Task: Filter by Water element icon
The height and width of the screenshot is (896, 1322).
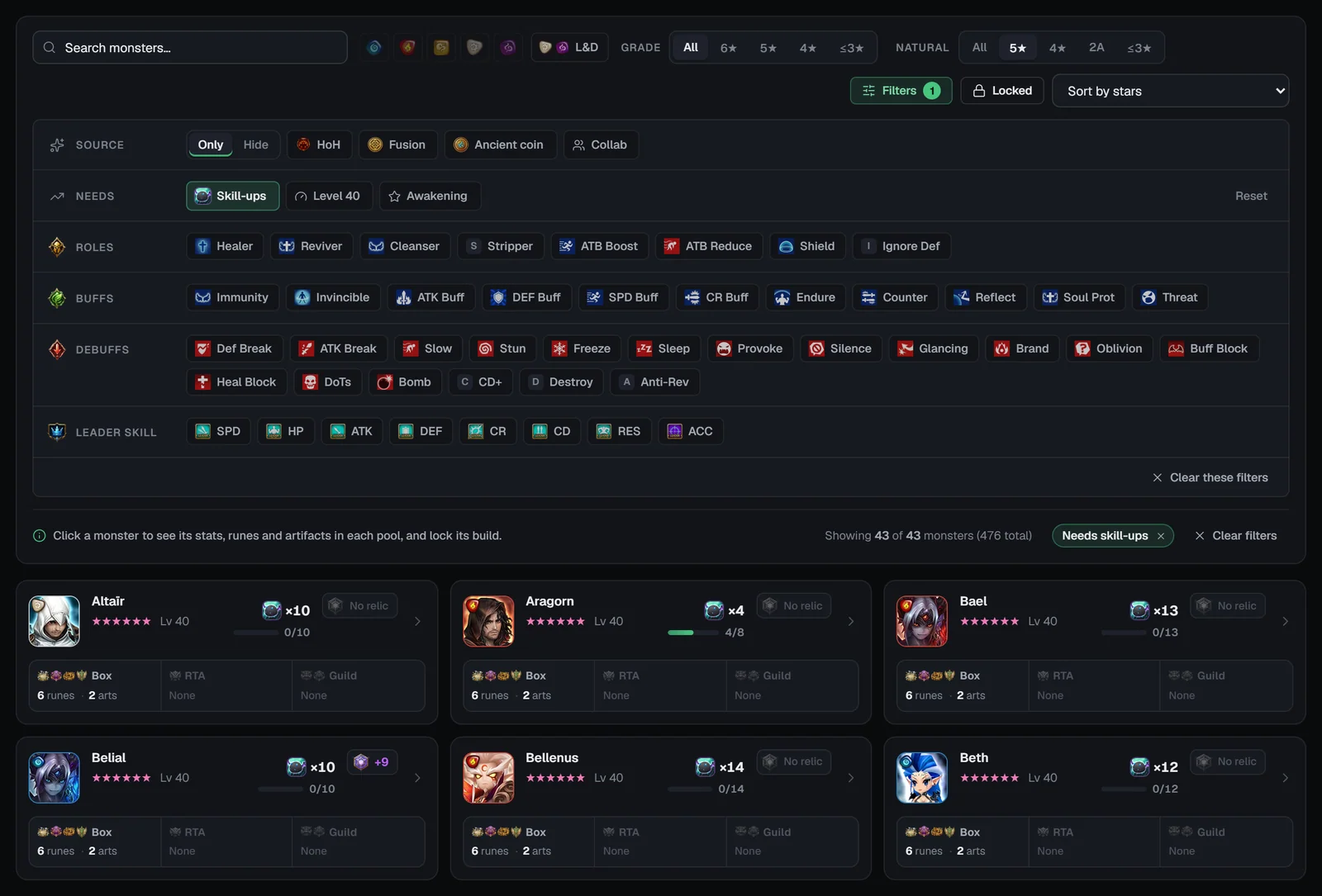Action: tap(374, 47)
